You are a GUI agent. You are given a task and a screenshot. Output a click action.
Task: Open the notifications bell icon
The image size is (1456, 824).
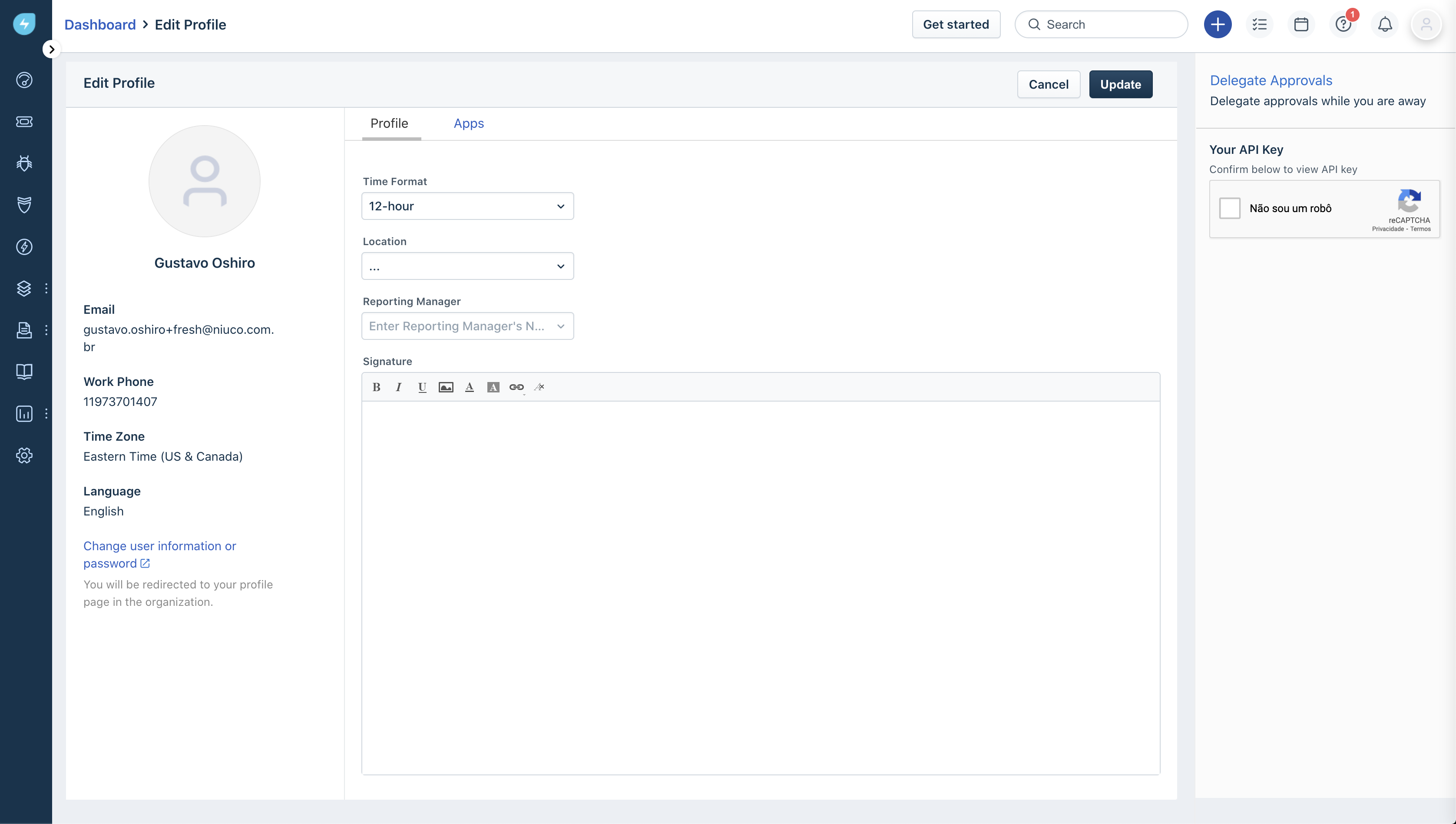pyautogui.click(x=1385, y=24)
